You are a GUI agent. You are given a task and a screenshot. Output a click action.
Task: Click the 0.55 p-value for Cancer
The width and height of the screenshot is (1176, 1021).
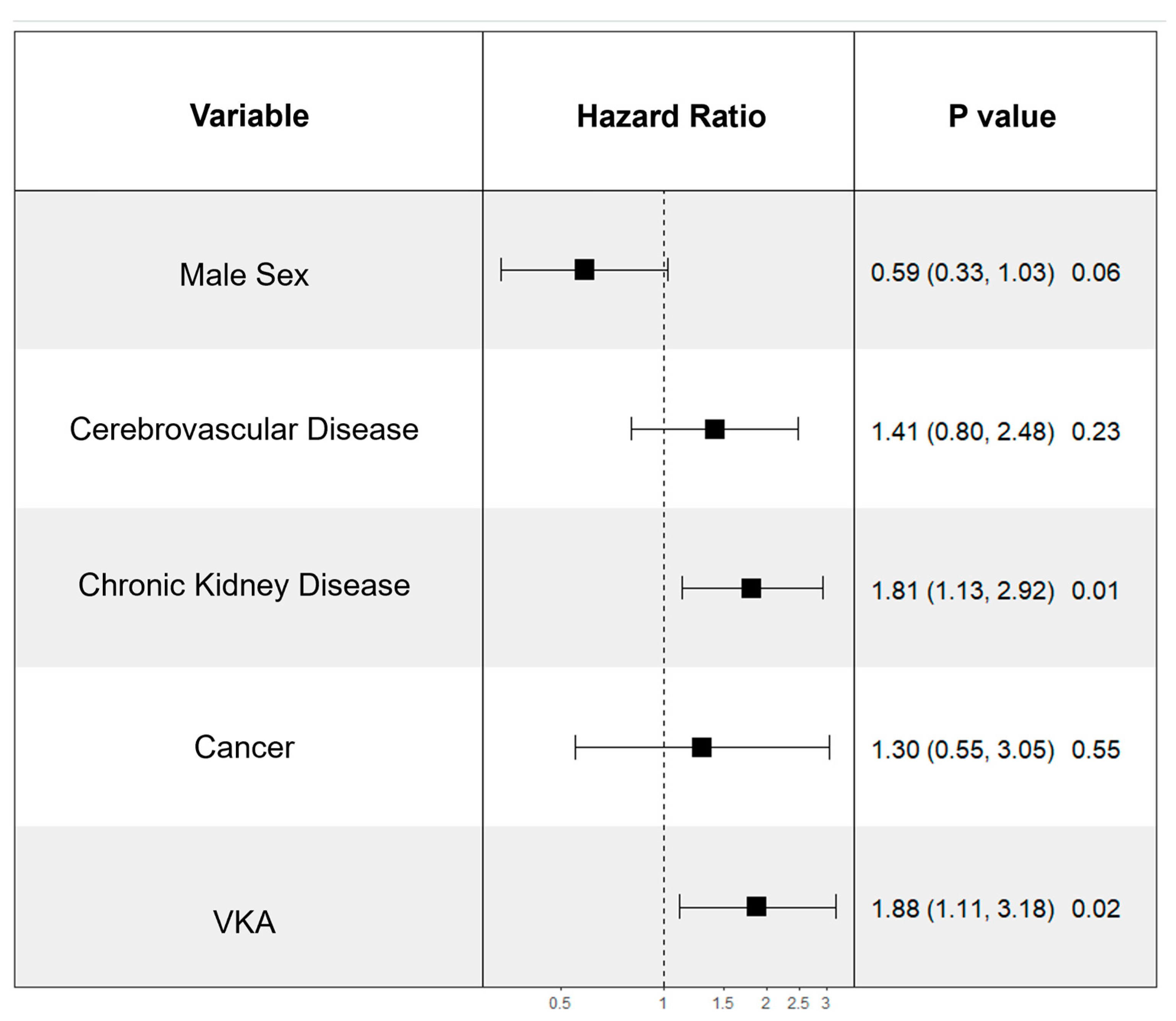tap(1095, 750)
